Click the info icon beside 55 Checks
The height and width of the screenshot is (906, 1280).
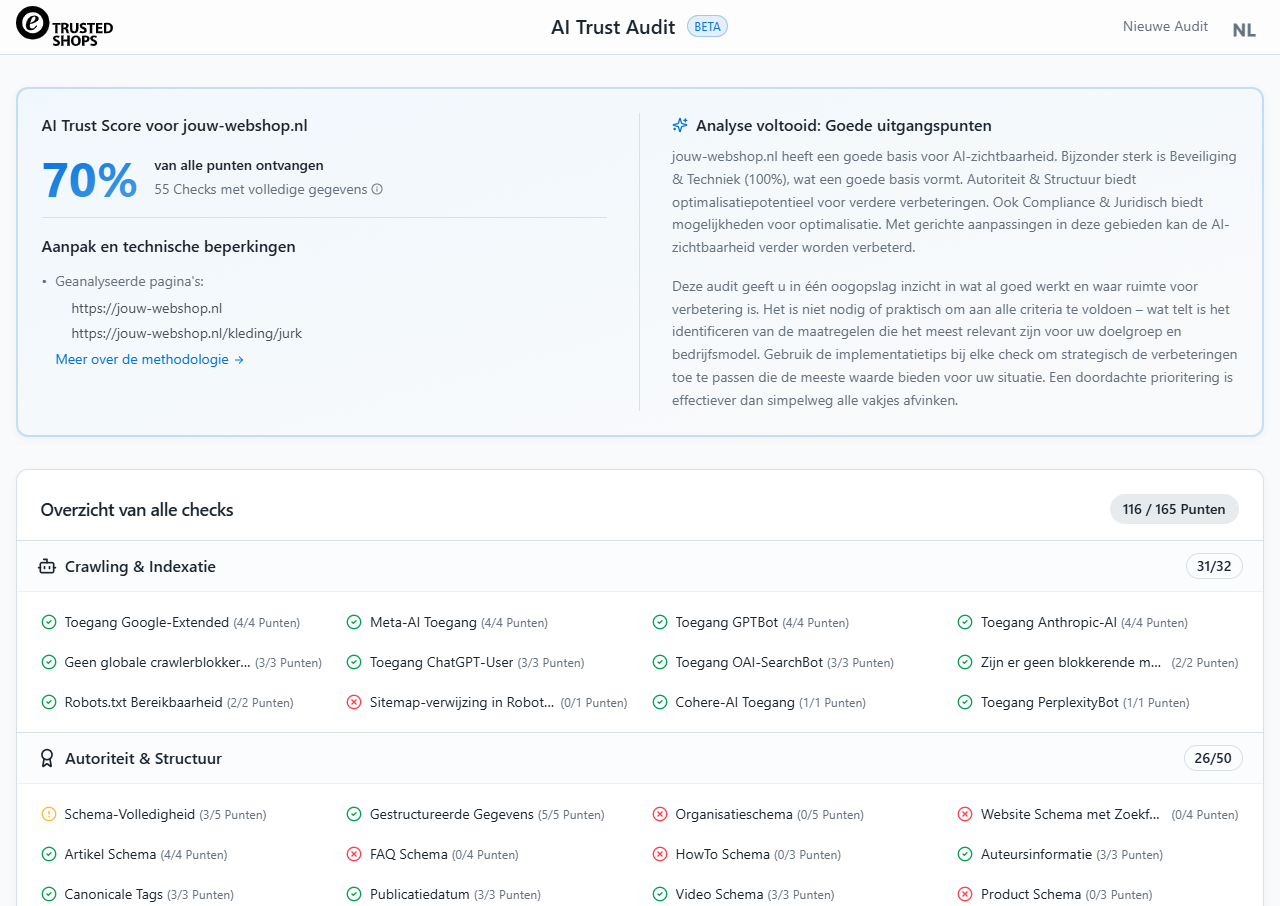pyautogui.click(x=377, y=189)
